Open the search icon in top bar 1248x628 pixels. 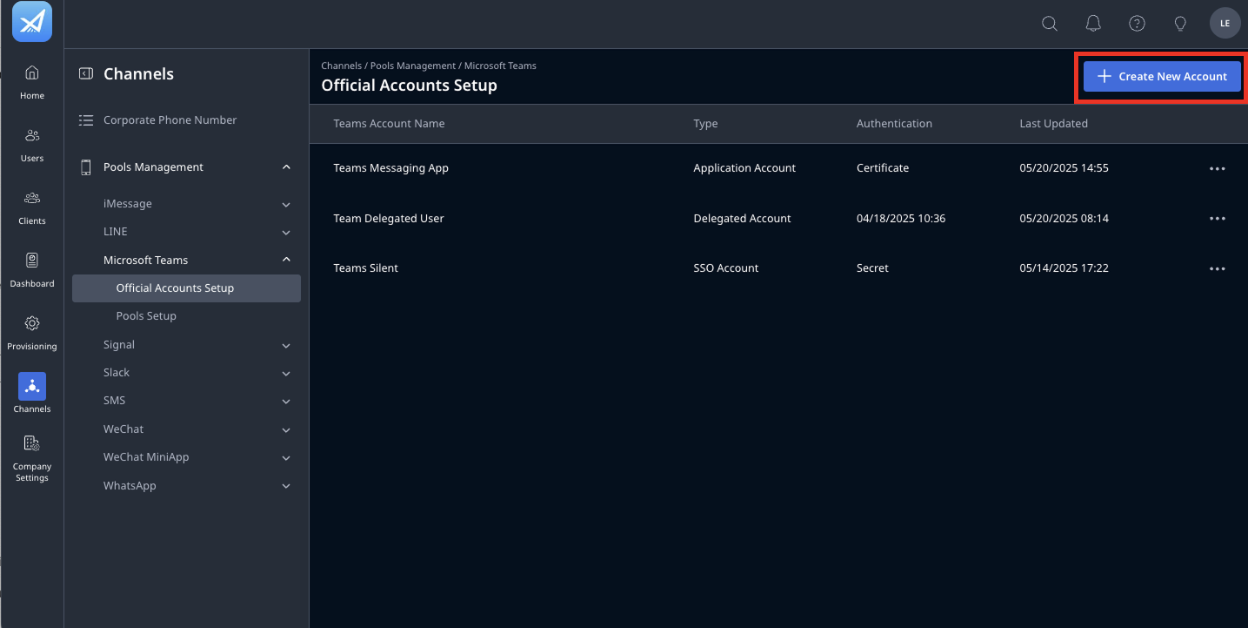point(1049,23)
